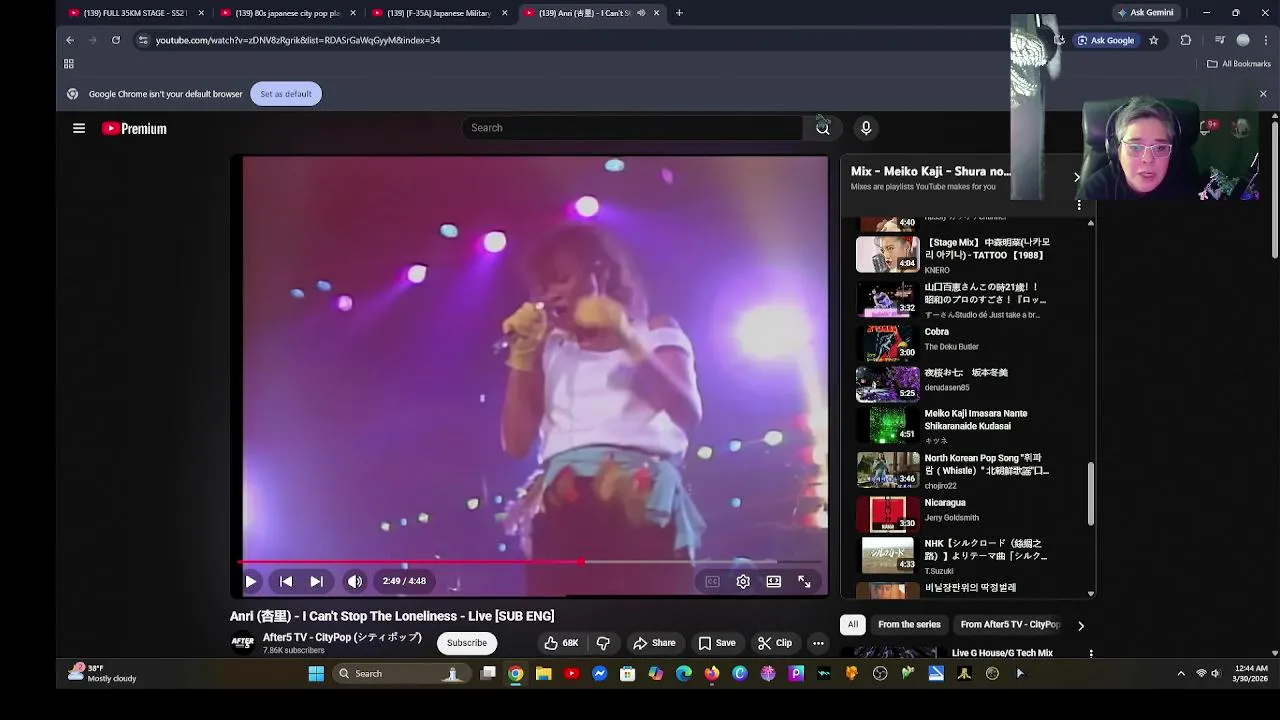Click the magnifier search button
1280x720 pixels.
tap(822, 128)
